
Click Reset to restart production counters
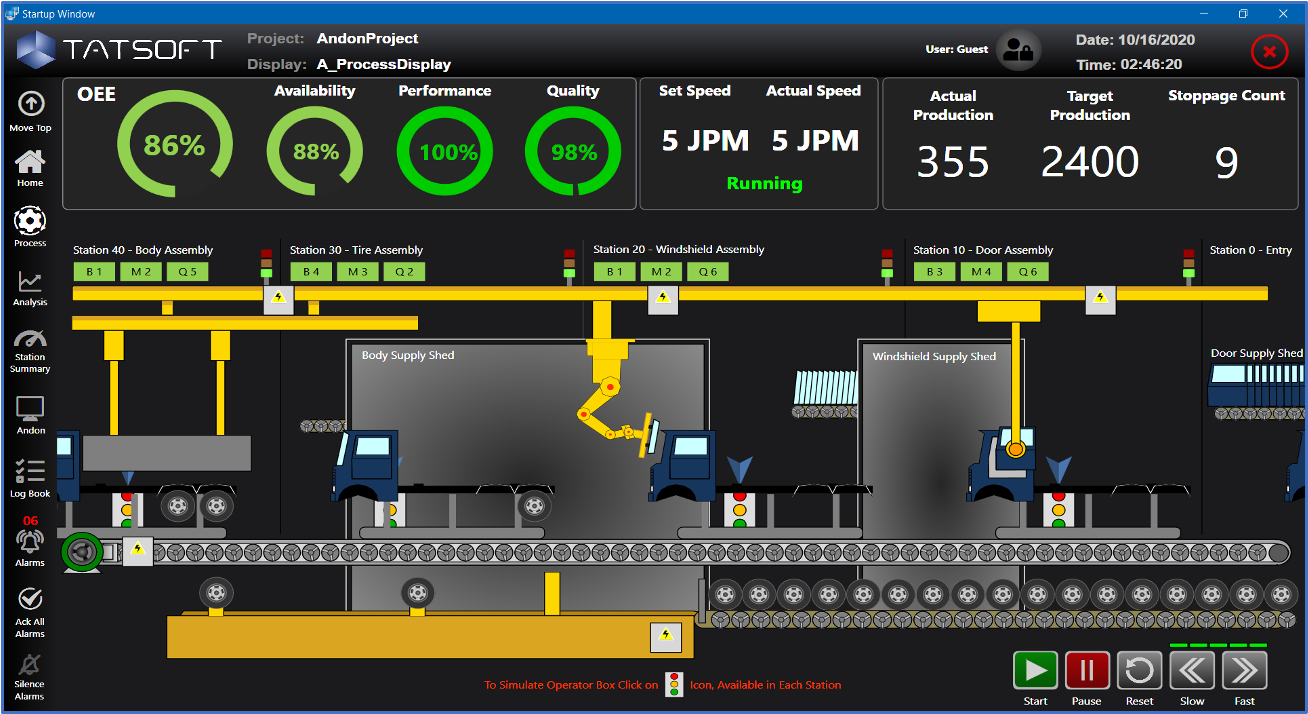(1139, 671)
